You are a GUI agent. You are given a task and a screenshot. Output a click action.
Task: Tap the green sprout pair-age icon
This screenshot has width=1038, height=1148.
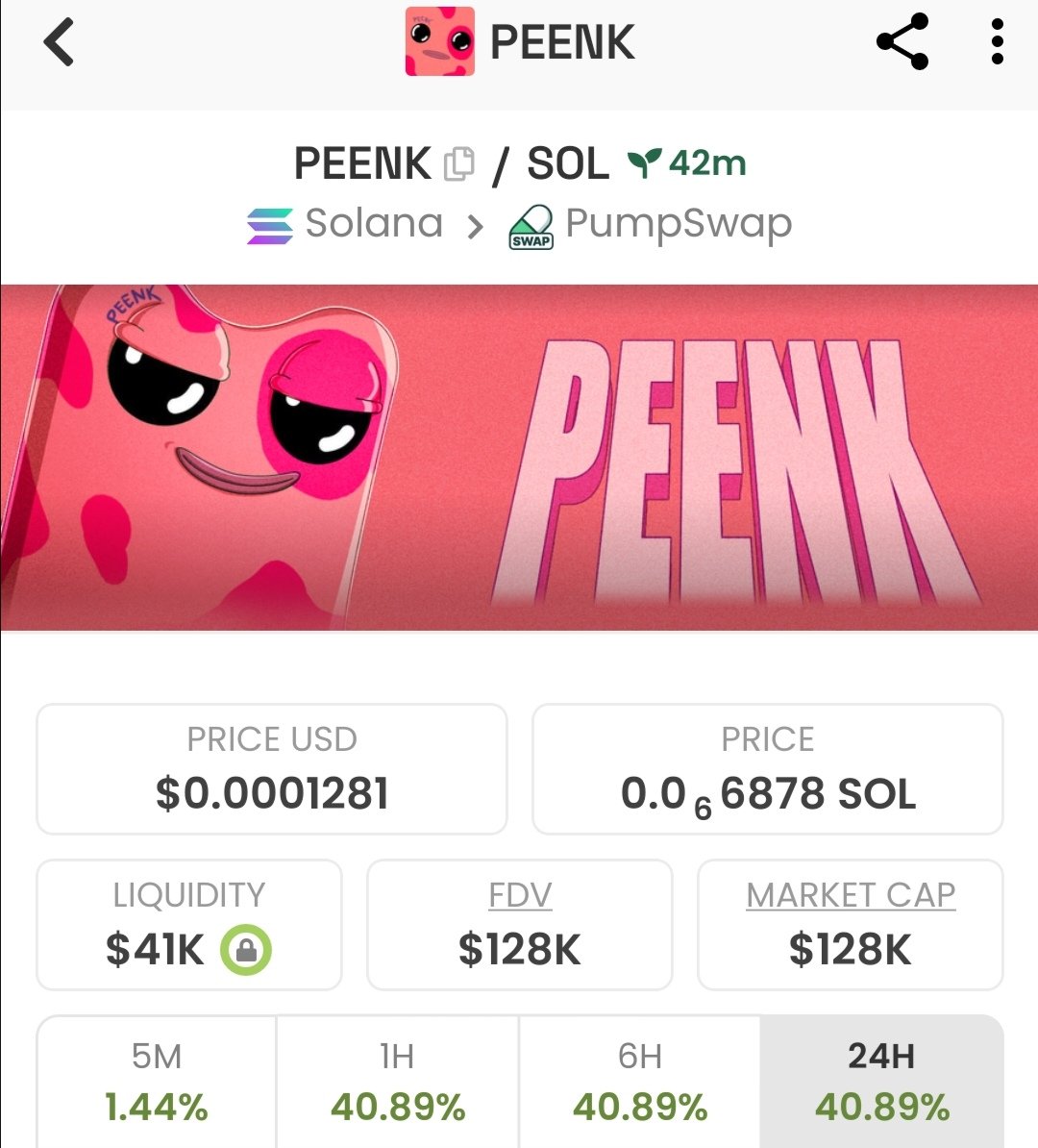pos(643,163)
